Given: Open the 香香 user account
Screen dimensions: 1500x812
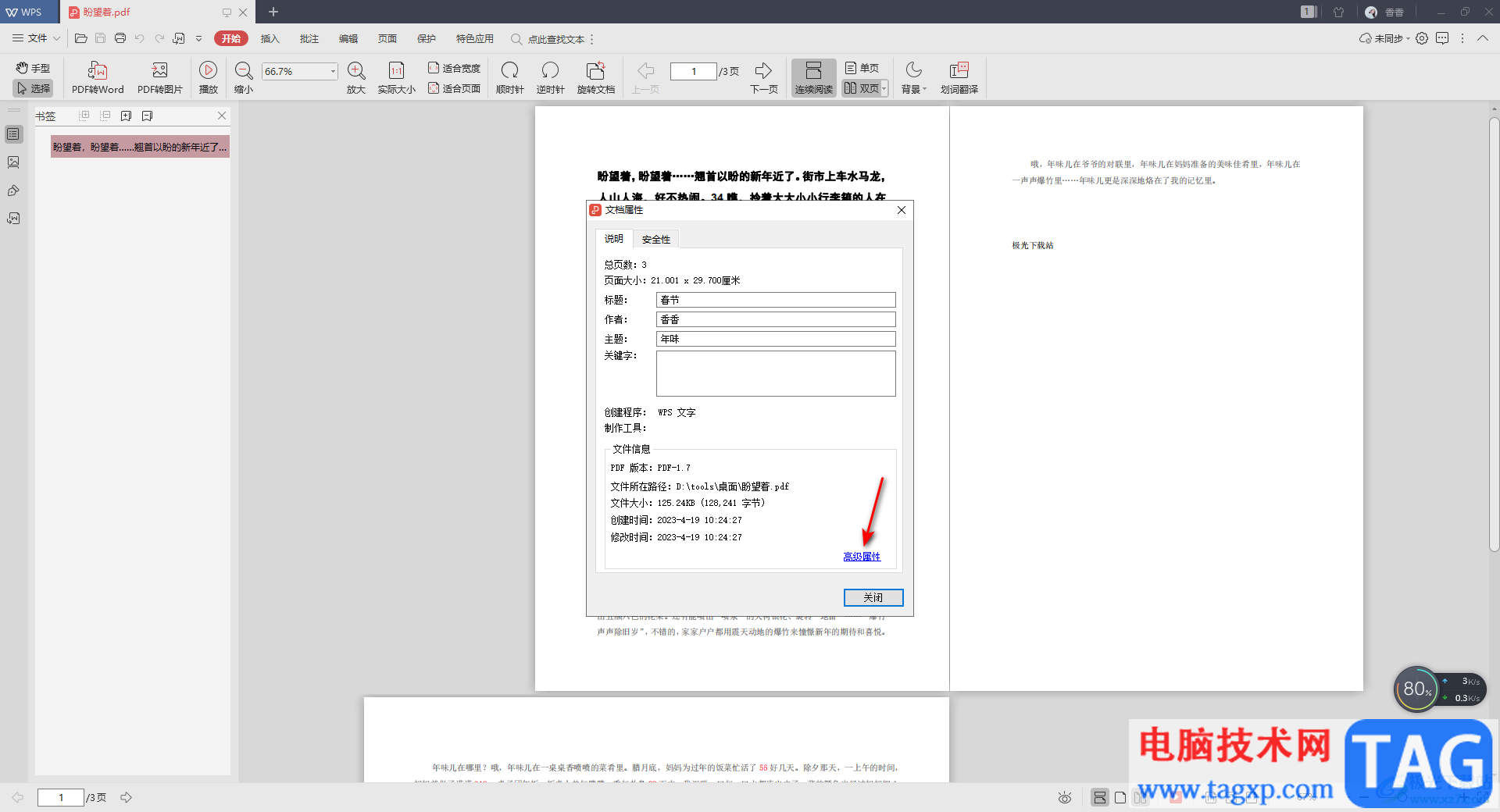Looking at the screenshot, I should point(1384,12).
